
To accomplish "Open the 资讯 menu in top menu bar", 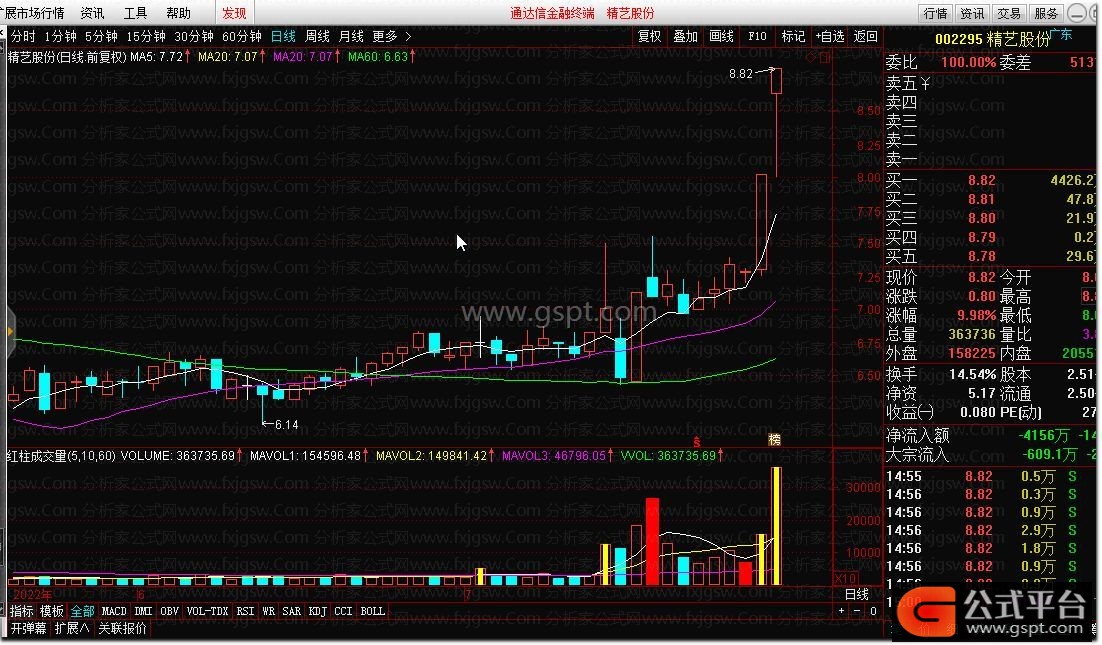I will (92, 13).
